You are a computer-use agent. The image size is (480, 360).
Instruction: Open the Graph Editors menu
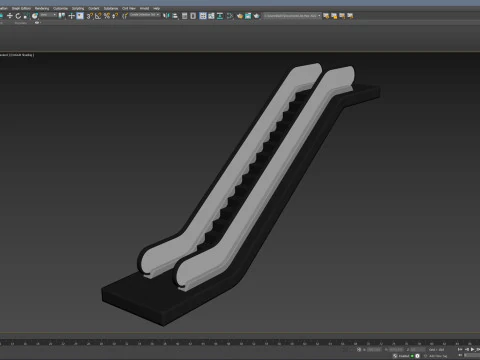click(21, 8)
